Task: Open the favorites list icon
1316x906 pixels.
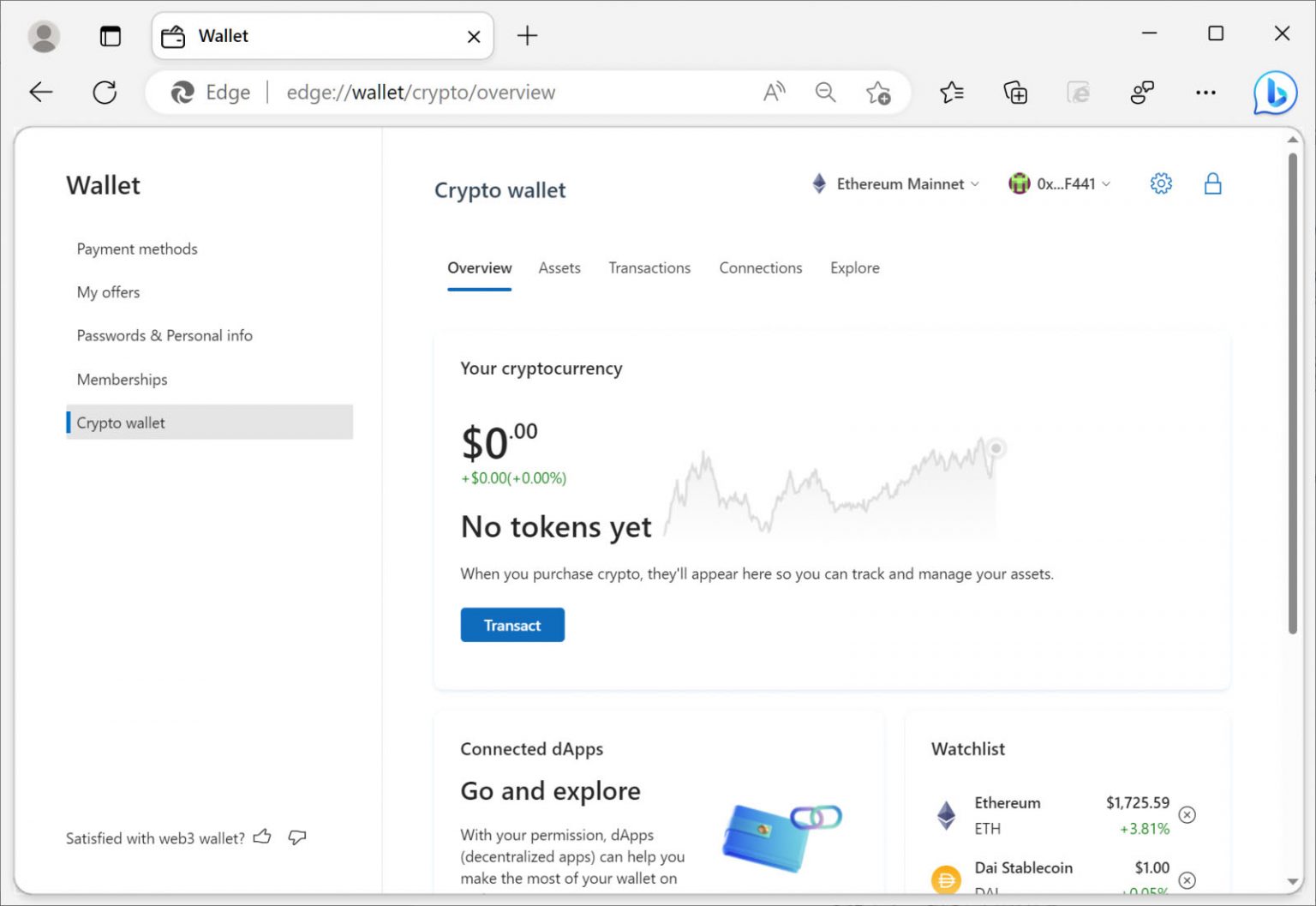Action: (951, 93)
